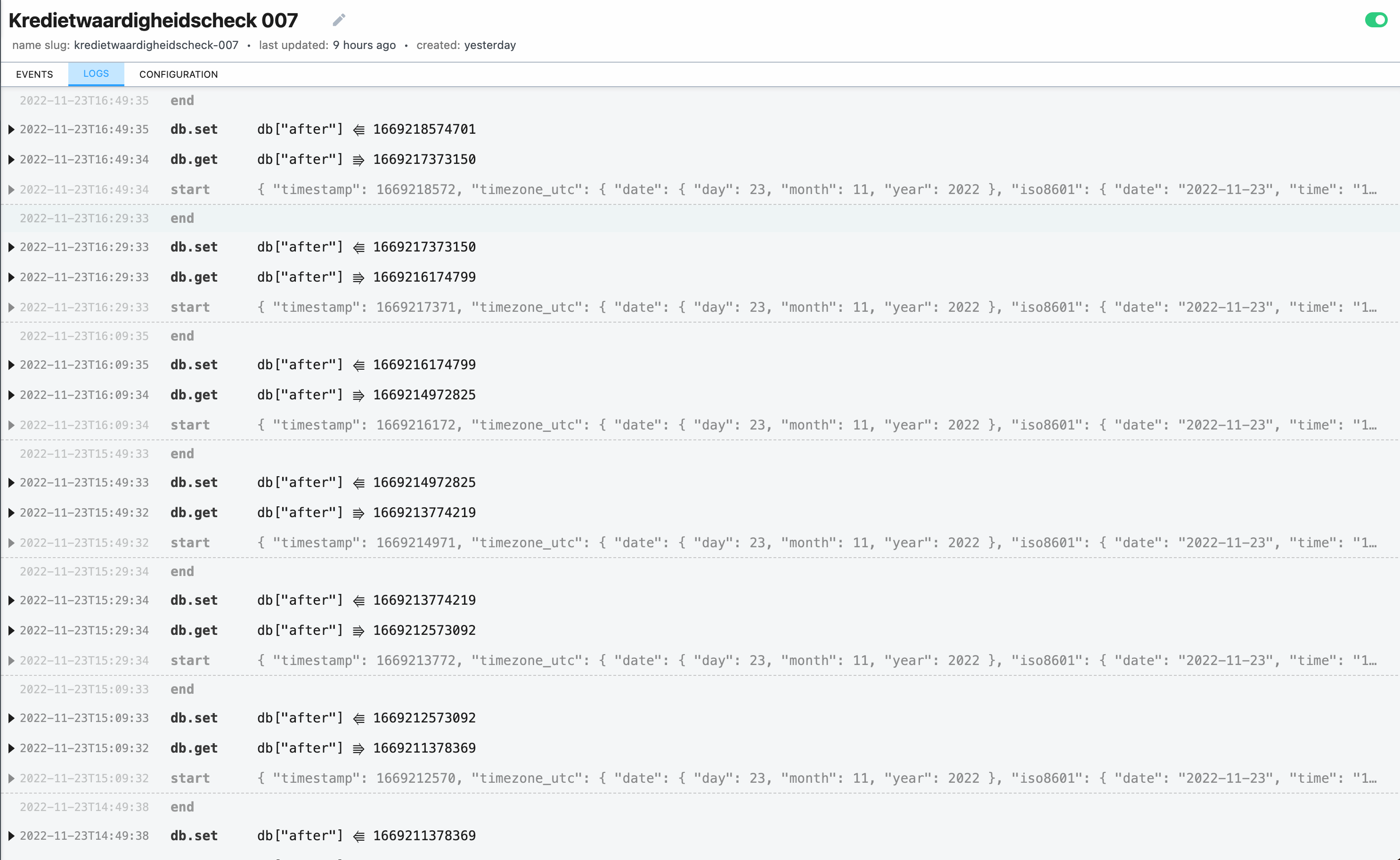This screenshot has height=860, width=1400.
Task: Expand the db.set log entry at 16:49:35
Action: click(11, 129)
